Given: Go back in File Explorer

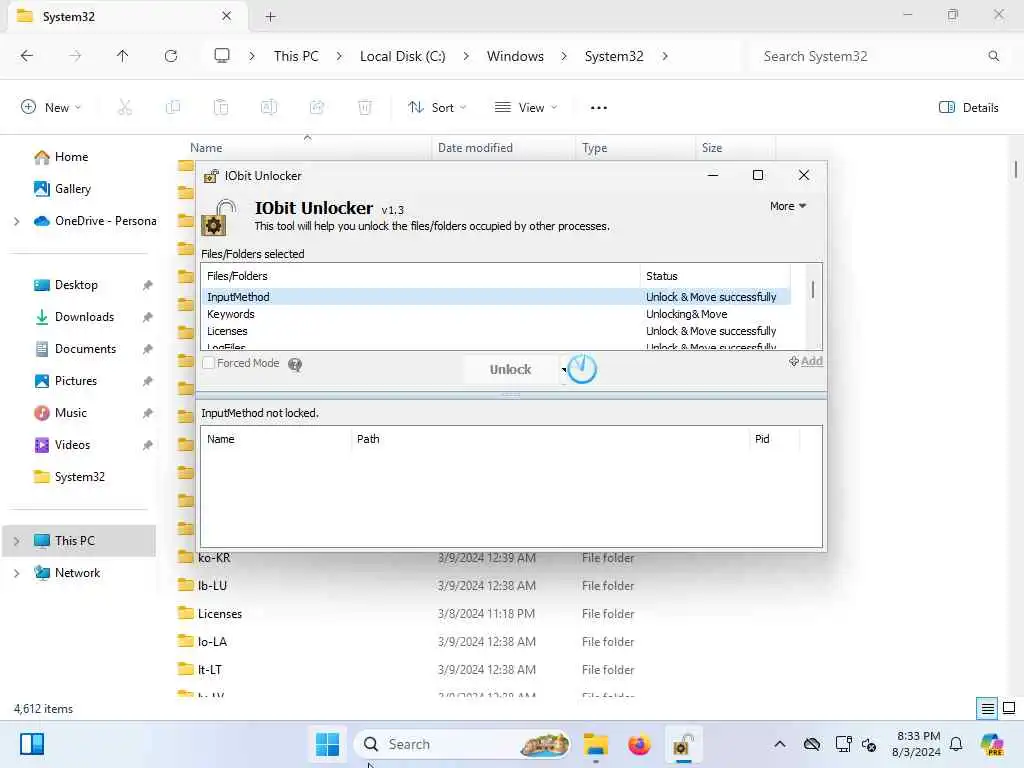Looking at the screenshot, I should tap(27, 56).
